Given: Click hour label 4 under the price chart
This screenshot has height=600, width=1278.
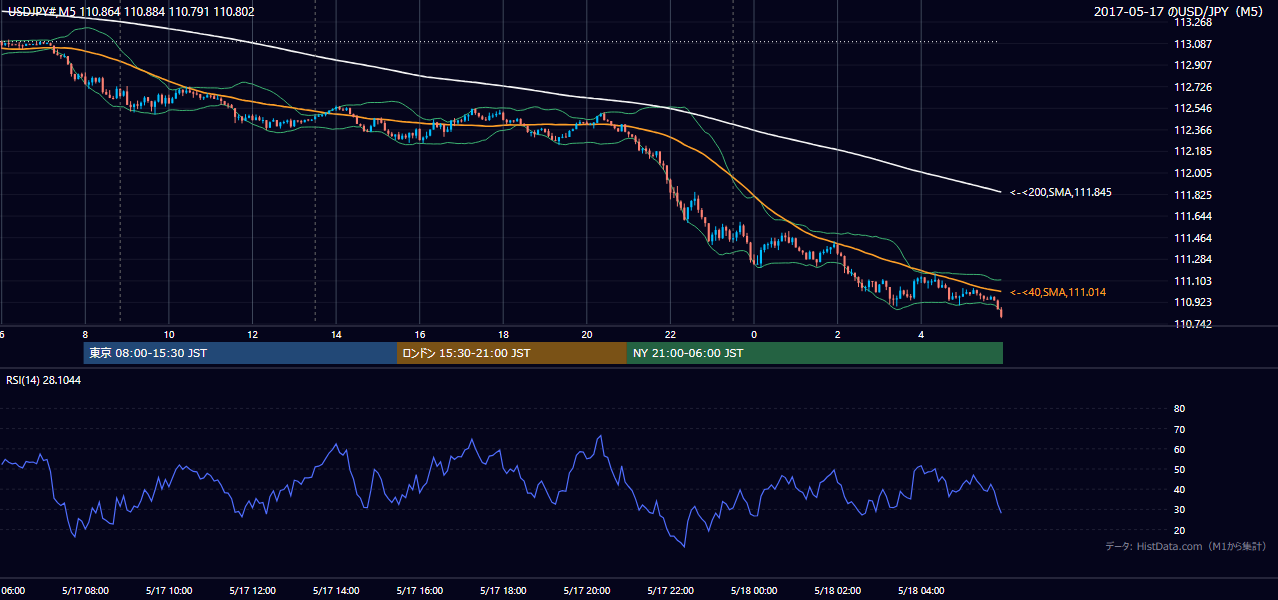Looking at the screenshot, I should point(921,334).
